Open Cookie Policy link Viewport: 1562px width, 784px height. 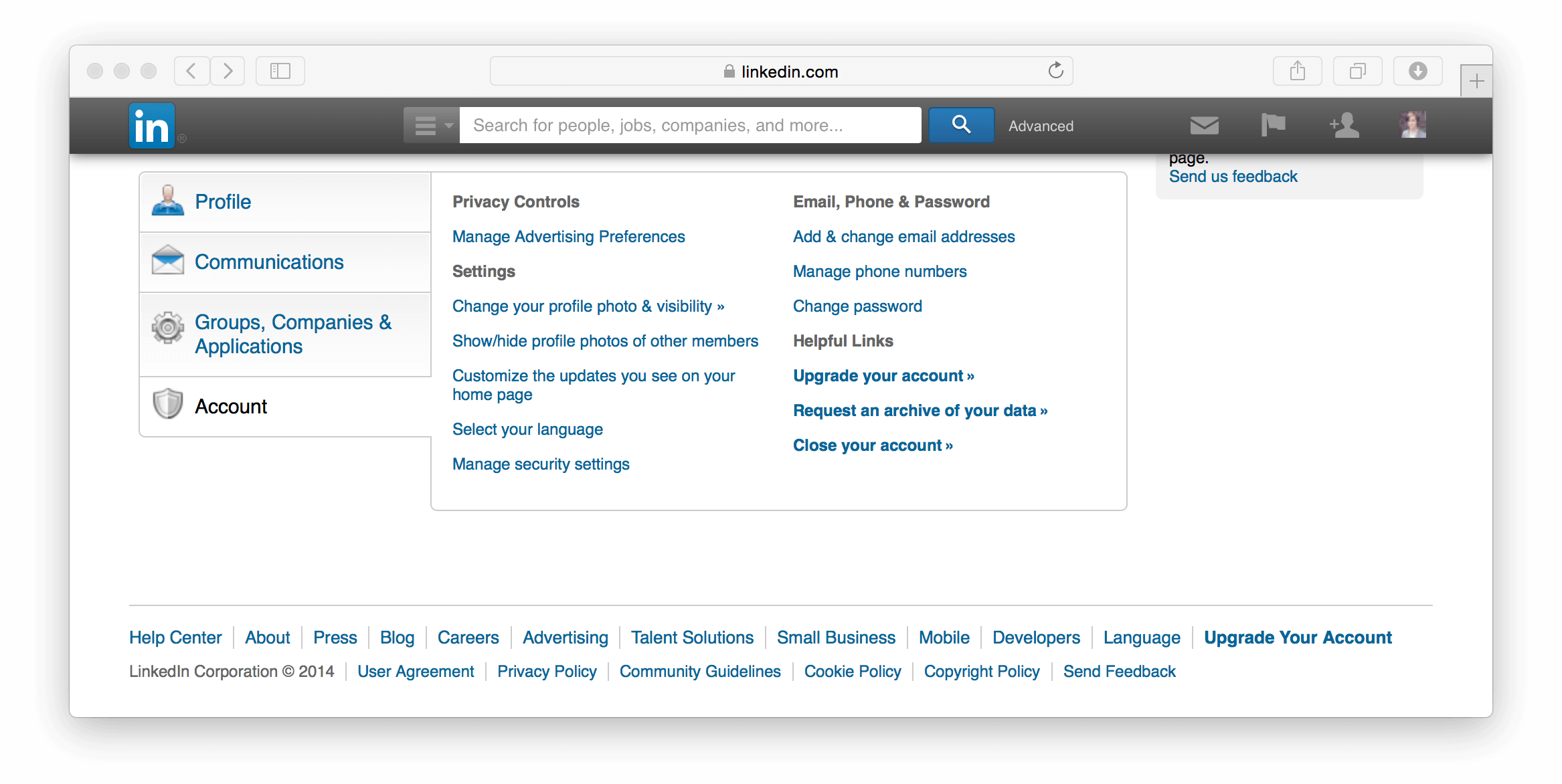coord(853,672)
